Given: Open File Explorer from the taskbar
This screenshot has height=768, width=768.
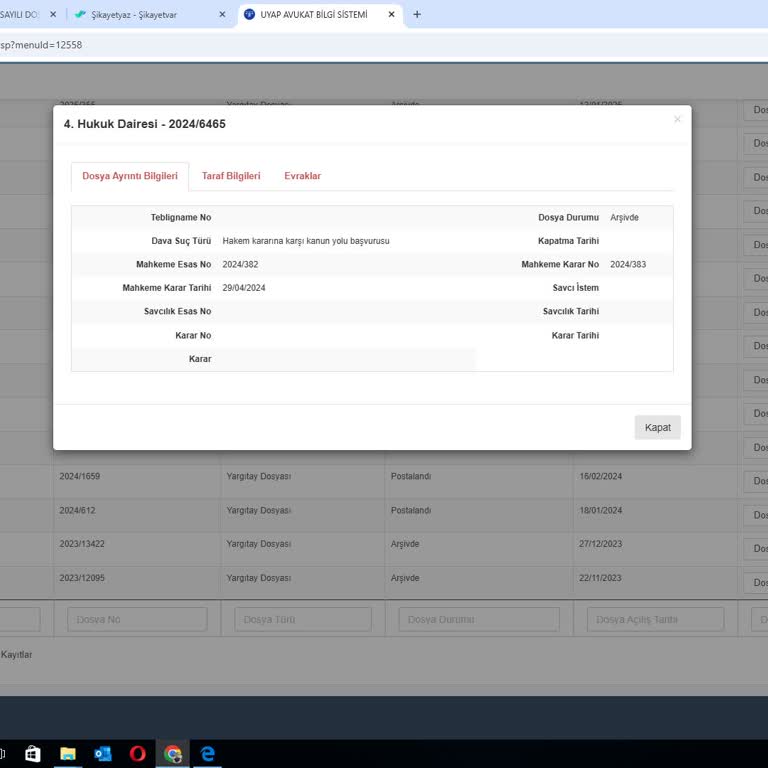Looking at the screenshot, I should (68, 753).
